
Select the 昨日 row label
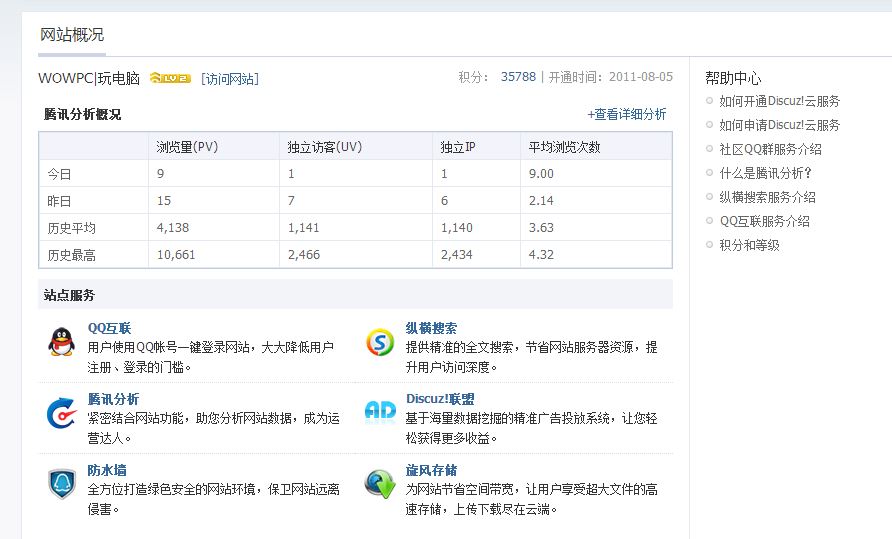pyautogui.click(x=59, y=201)
